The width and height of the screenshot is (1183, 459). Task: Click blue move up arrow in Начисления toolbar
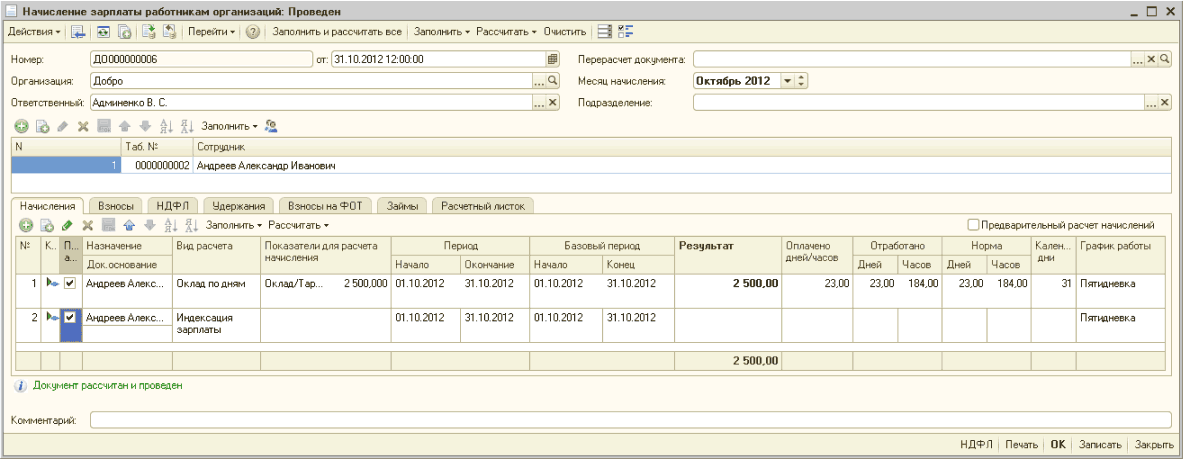pos(129,225)
